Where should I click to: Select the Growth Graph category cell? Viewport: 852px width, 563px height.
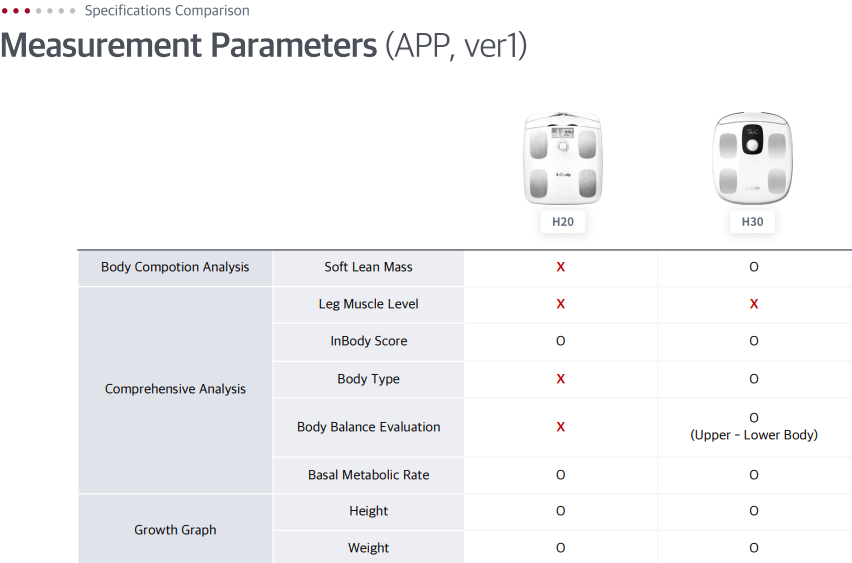(x=175, y=530)
